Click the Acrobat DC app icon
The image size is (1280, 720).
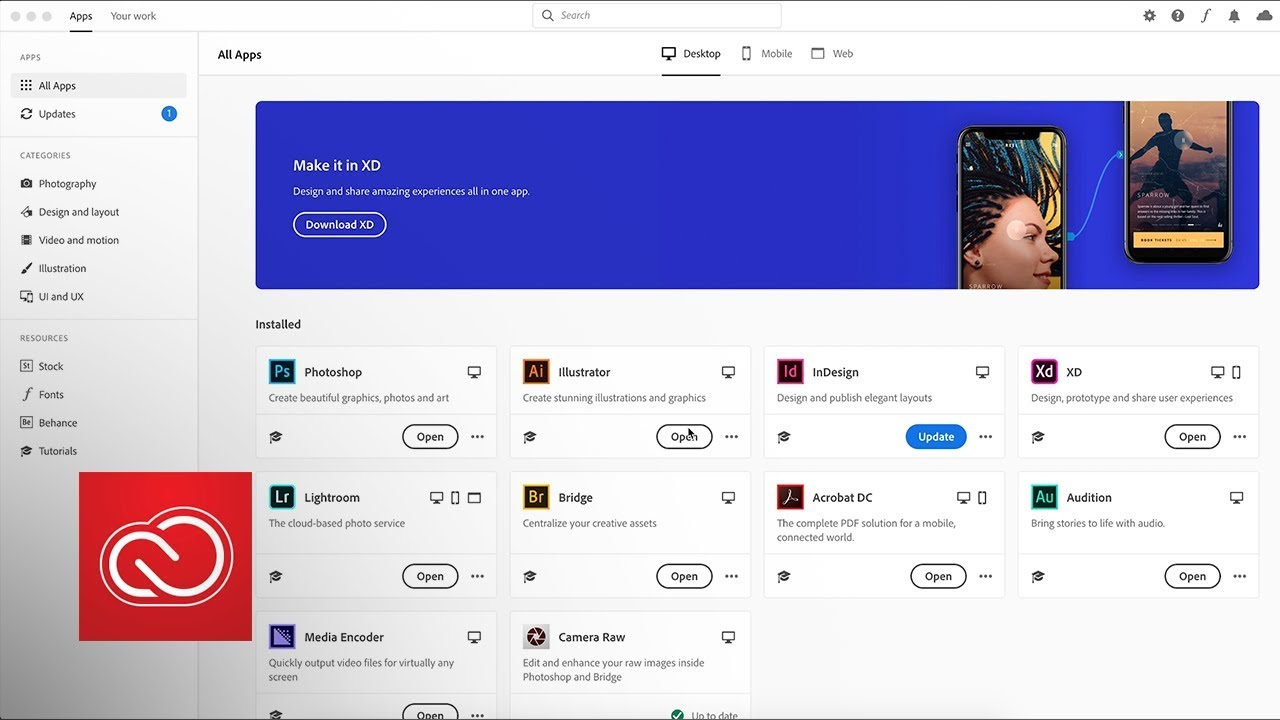click(790, 497)
